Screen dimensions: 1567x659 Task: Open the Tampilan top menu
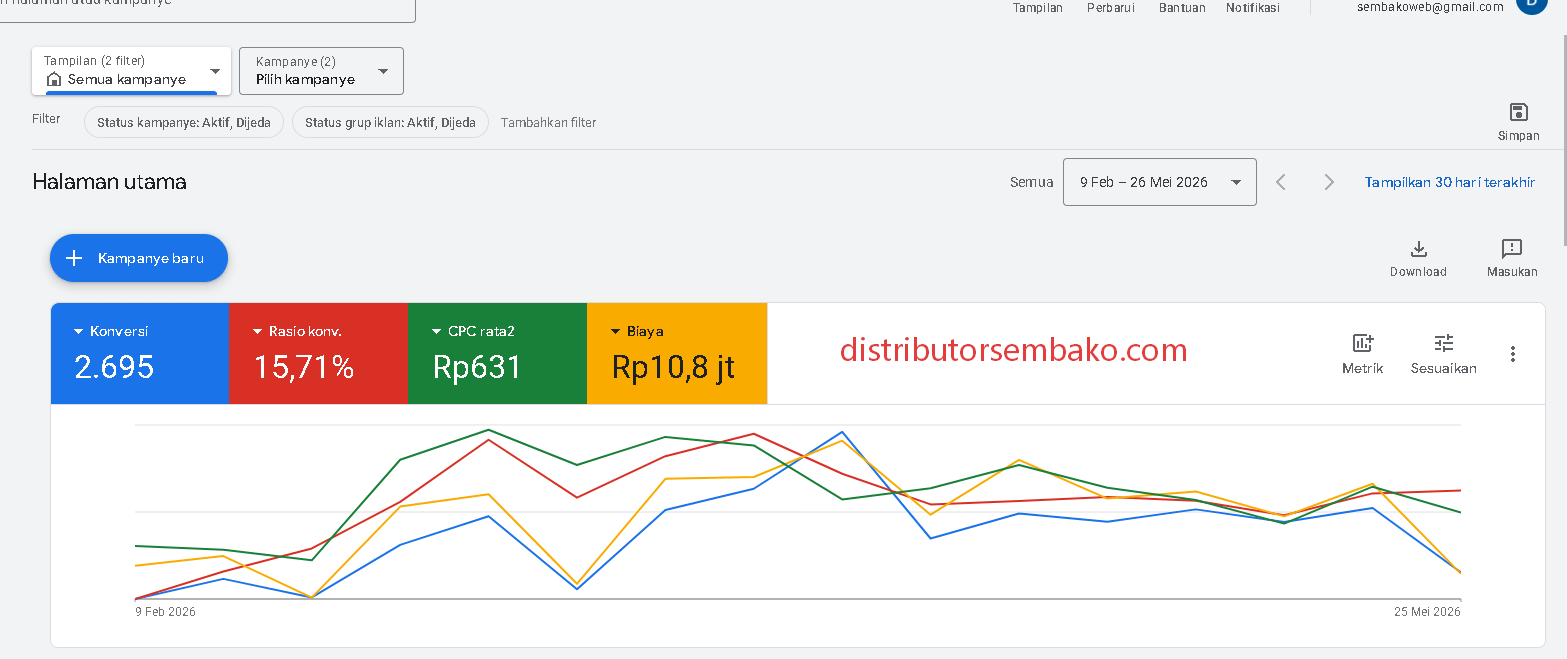click(1038, 8)
